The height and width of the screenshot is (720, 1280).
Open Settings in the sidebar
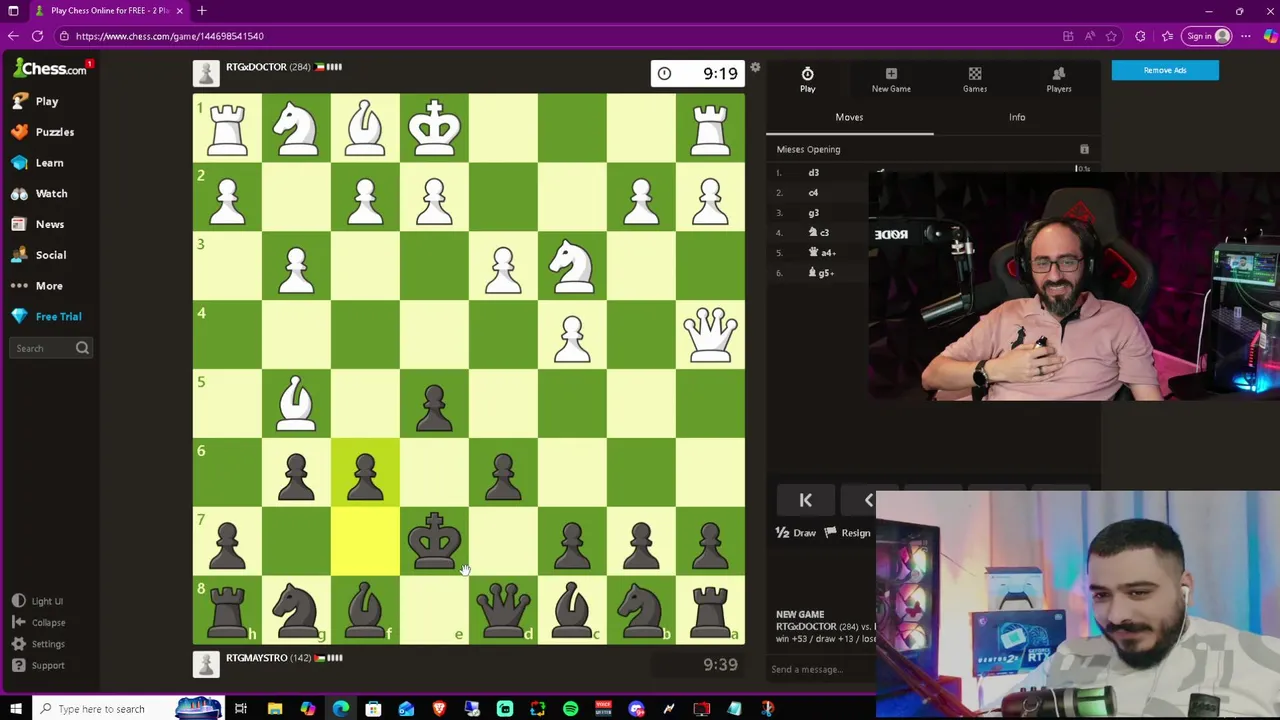point(39,644)
